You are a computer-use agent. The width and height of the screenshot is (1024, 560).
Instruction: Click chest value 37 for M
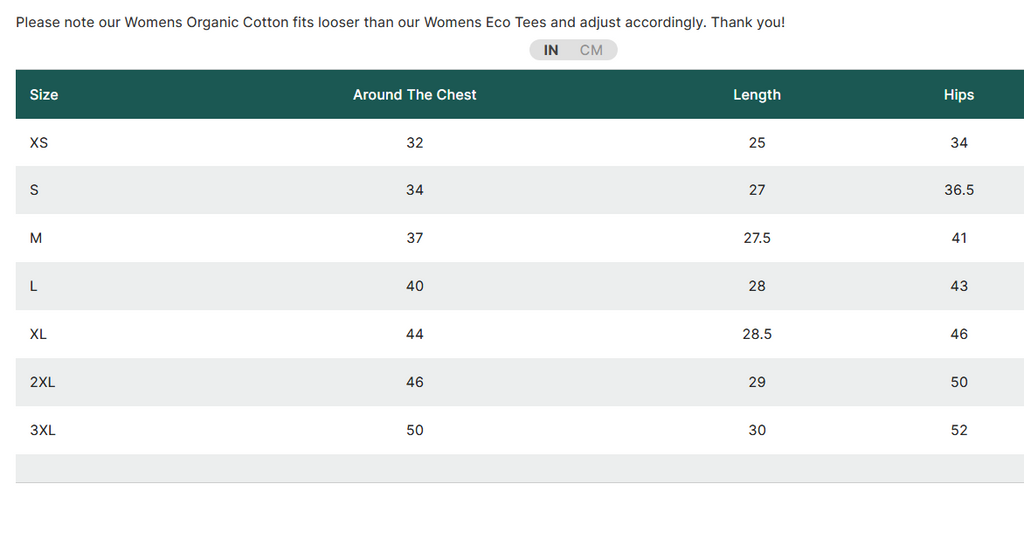click(415, 238)
